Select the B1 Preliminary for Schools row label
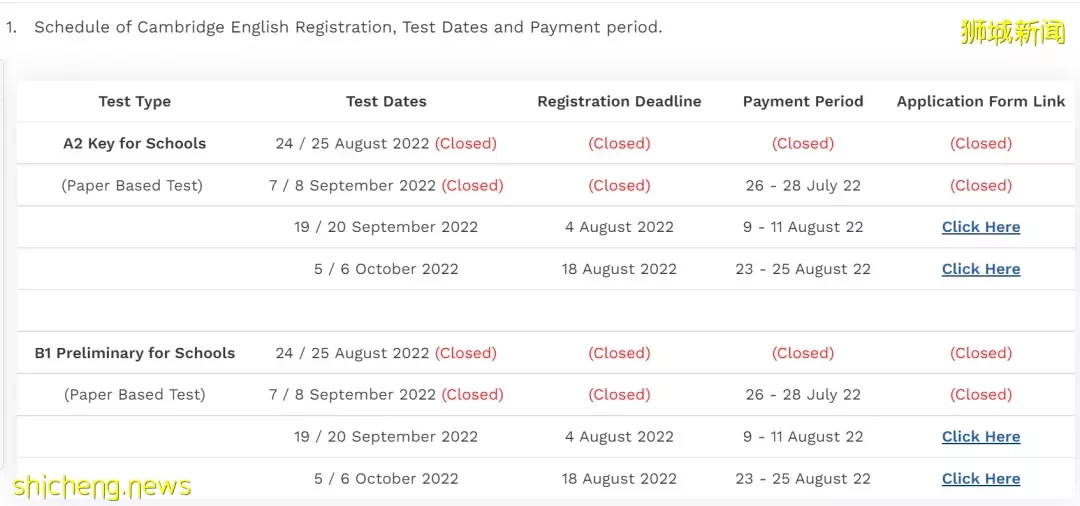 click(134, 352)
